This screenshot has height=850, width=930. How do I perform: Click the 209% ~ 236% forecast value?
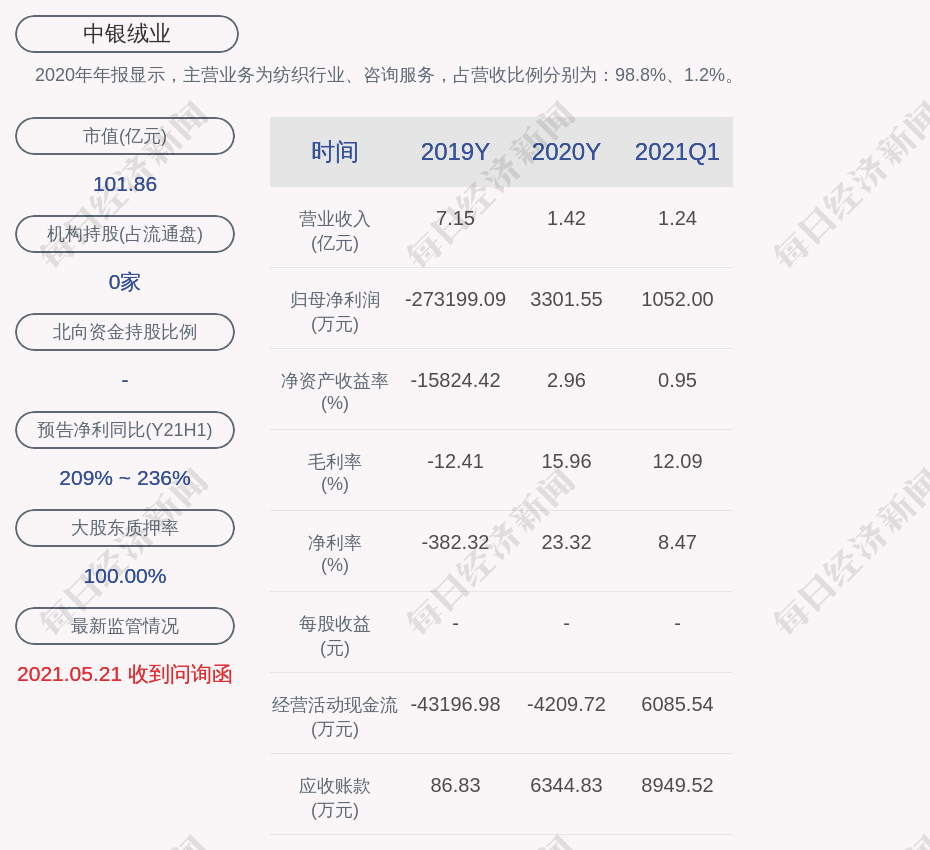[x=125, y=478]
